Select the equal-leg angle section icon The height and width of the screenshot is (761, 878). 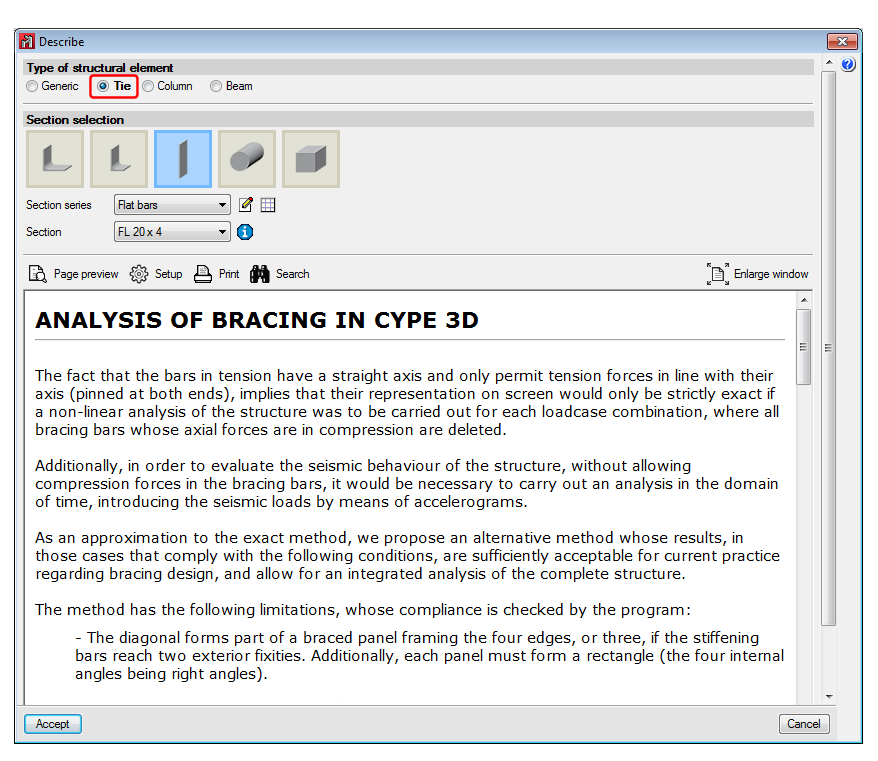coord(55,159)
